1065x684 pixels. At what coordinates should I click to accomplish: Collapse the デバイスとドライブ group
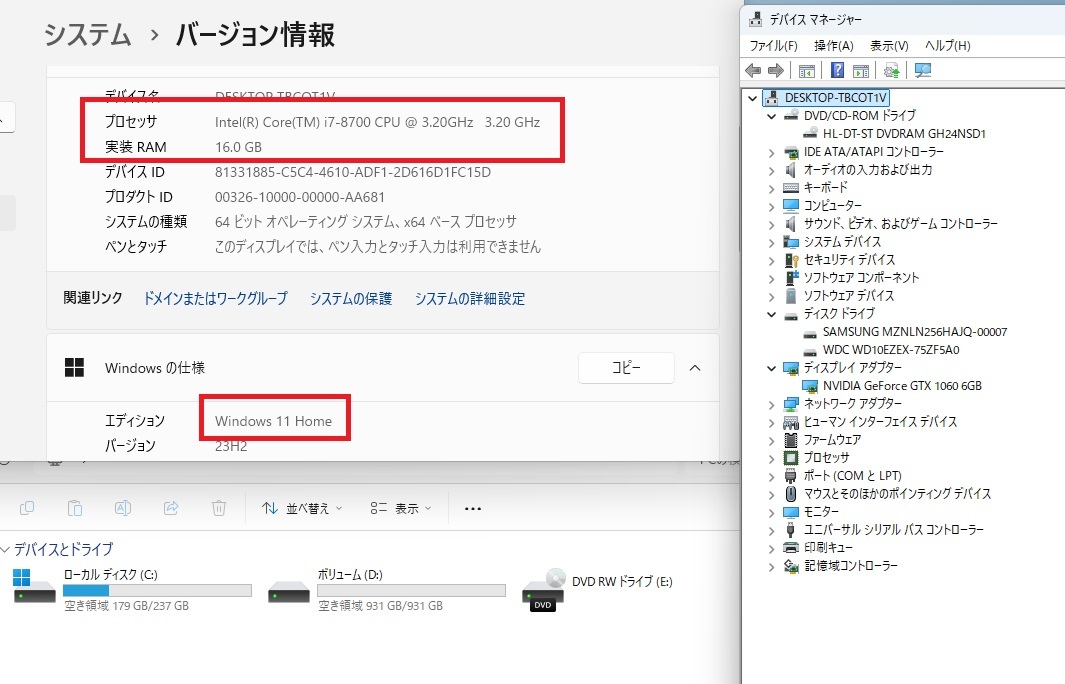[x=5, y=549]
